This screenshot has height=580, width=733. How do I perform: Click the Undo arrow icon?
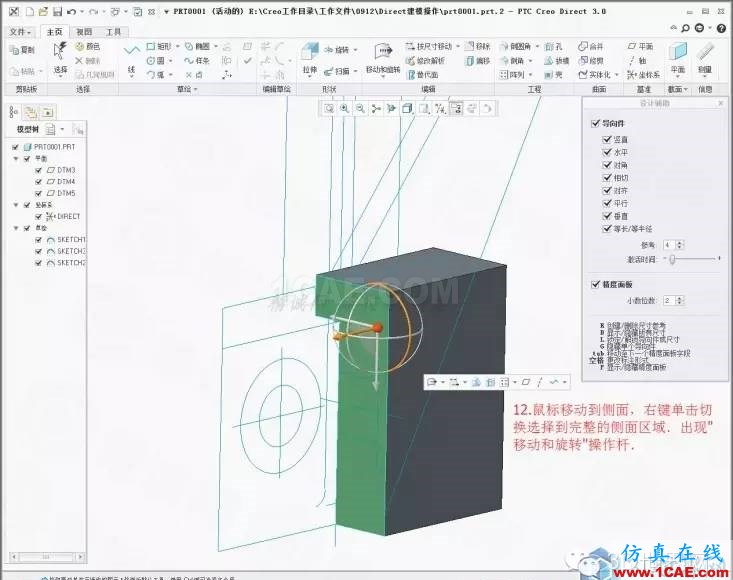tap(72, 11)
